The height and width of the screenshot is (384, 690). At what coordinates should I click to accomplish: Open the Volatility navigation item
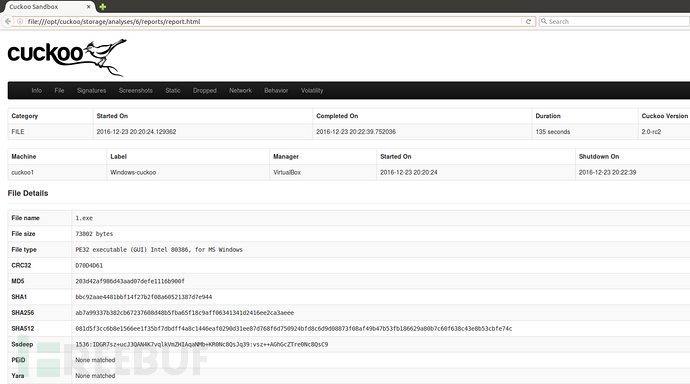[x=312, y=90]
